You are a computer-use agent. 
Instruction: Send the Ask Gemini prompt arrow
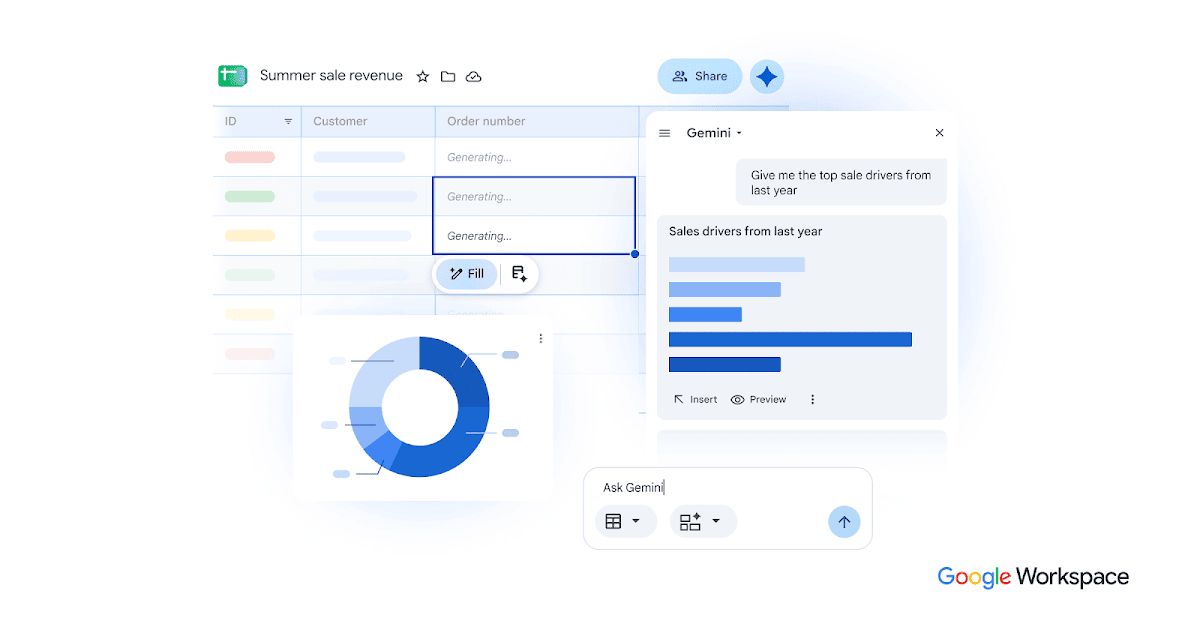point(844,522)
